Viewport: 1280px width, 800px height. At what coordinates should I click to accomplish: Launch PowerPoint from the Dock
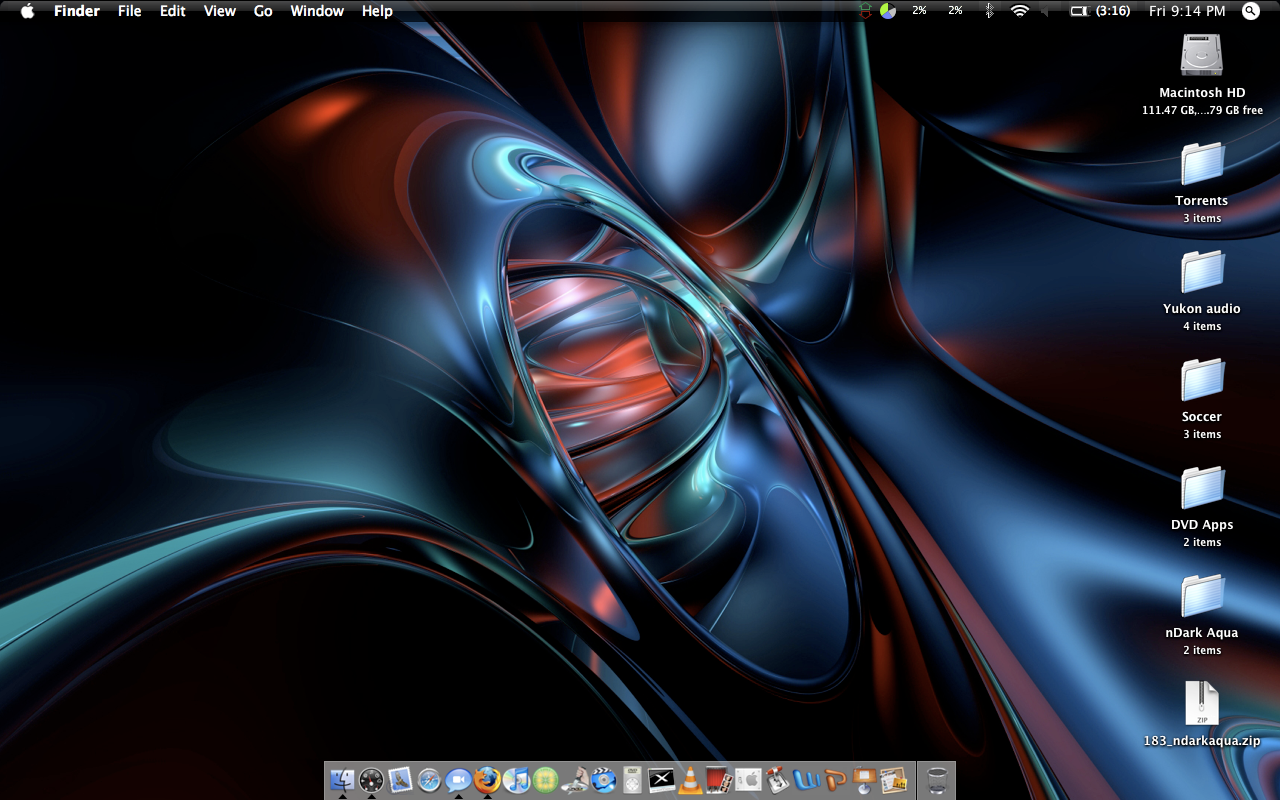(x=835, y=779)
